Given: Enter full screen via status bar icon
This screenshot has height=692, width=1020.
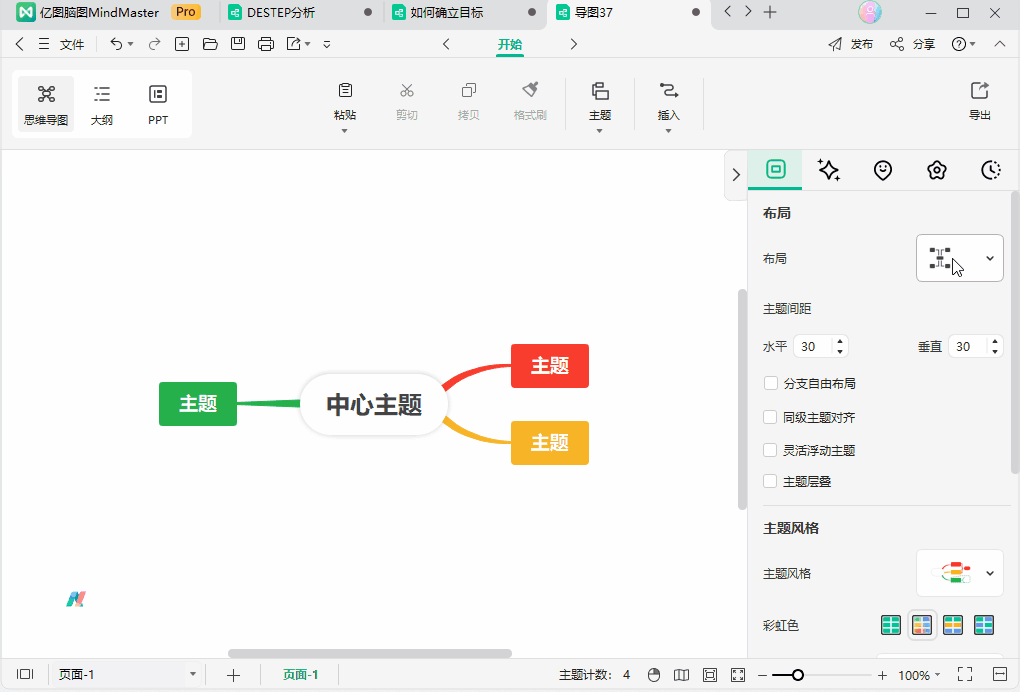Looking at the screenshot, I should [965, 675].
